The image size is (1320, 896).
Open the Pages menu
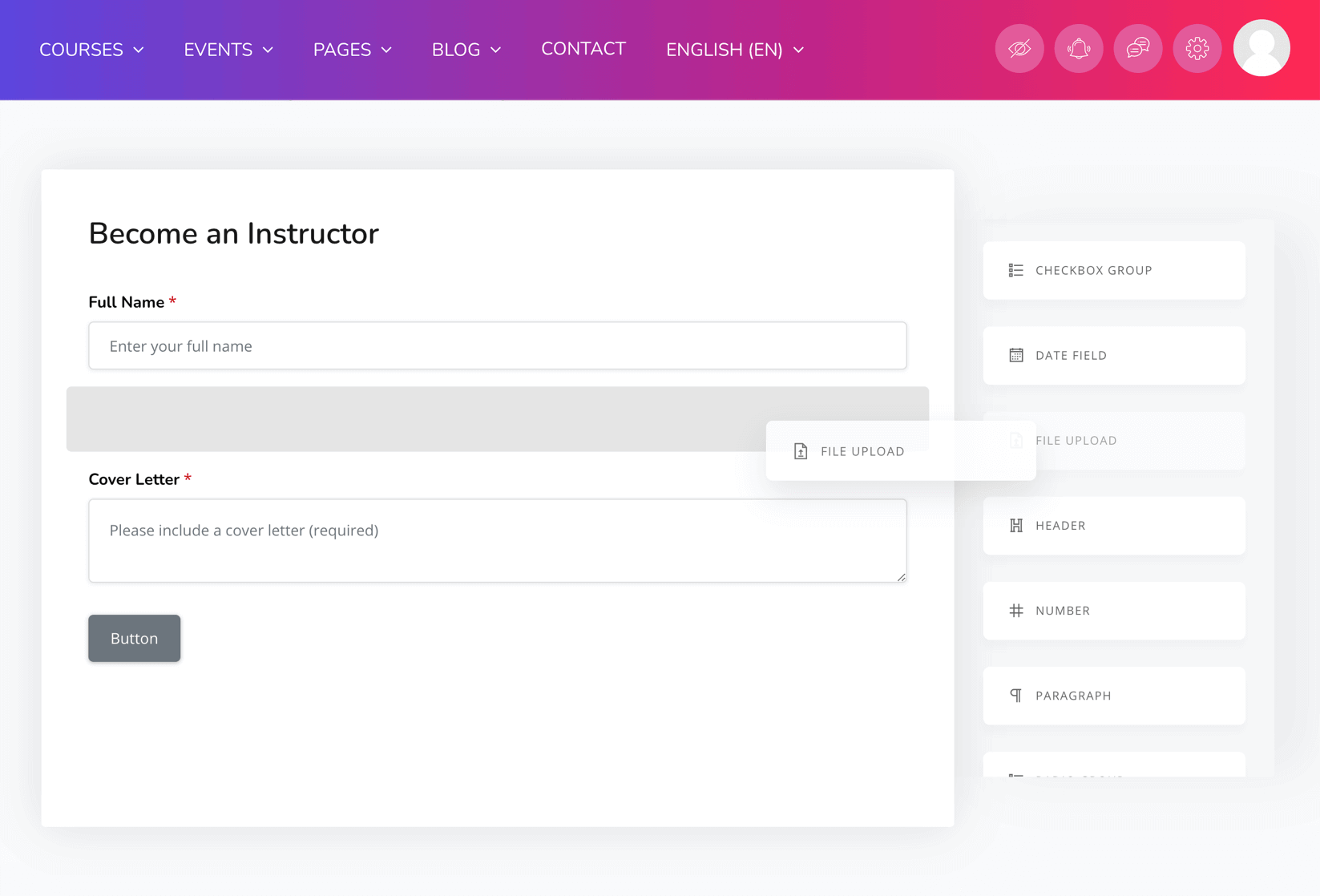(x=352, y=50)
